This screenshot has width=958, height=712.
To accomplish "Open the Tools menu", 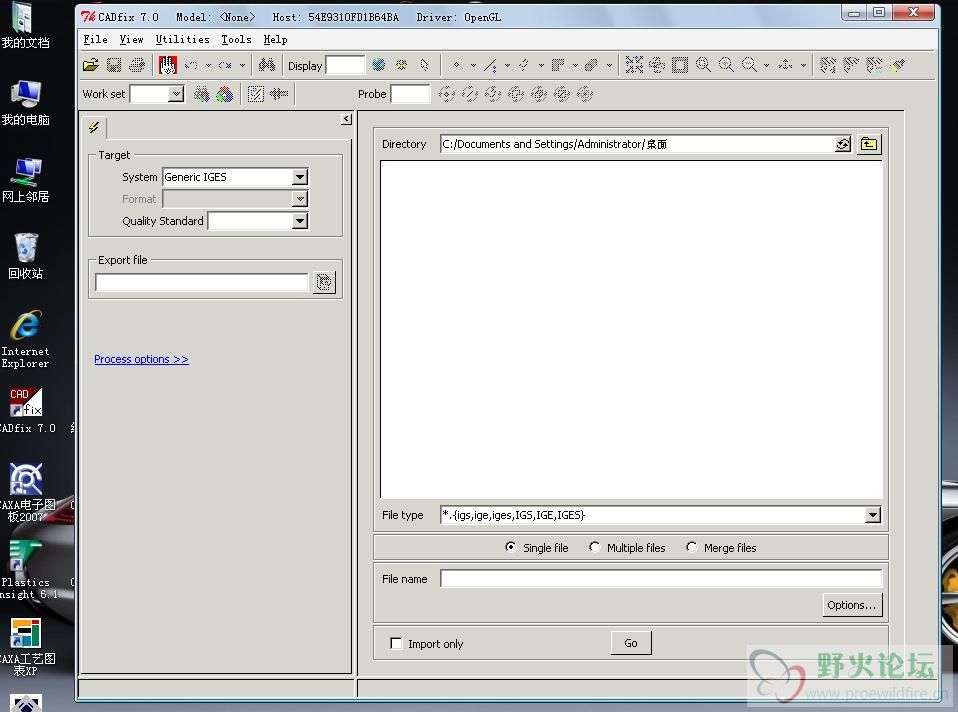I will pyautogui.click(x=236, y=40).
